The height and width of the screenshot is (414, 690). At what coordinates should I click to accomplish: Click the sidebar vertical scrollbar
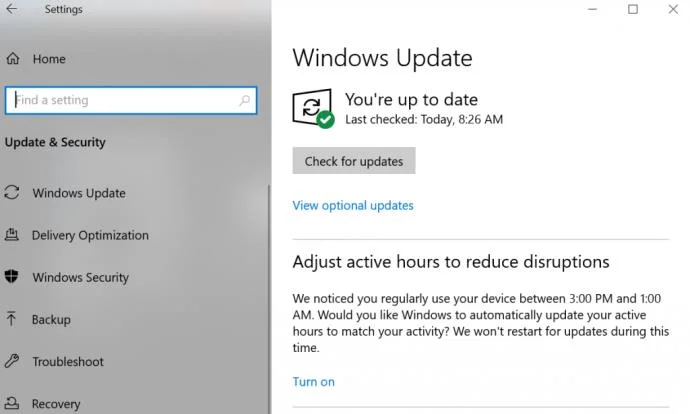(x=269, y=299)
